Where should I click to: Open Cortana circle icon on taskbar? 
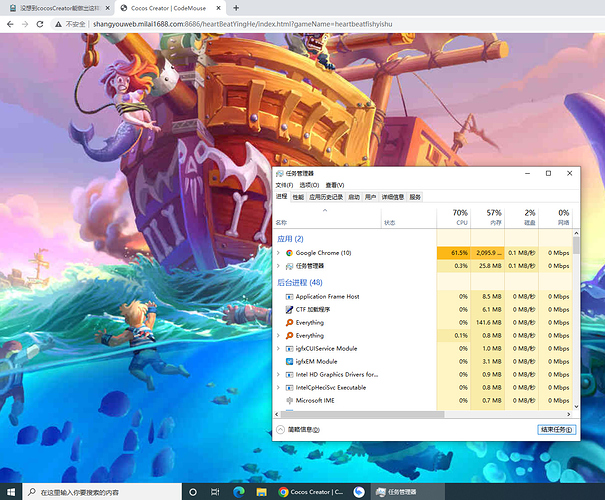(193, 492)
